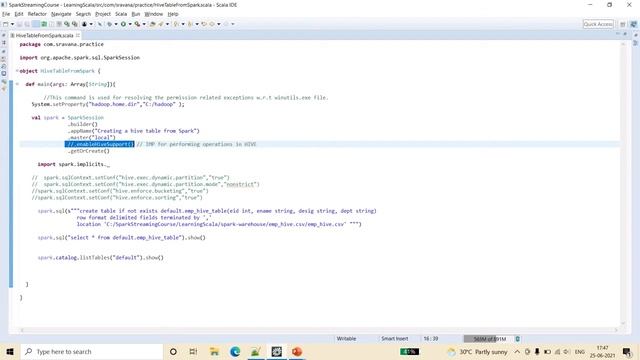Open the Project menu
The width and height of the screenshot is (640, 360).
(x=103, y=14)
